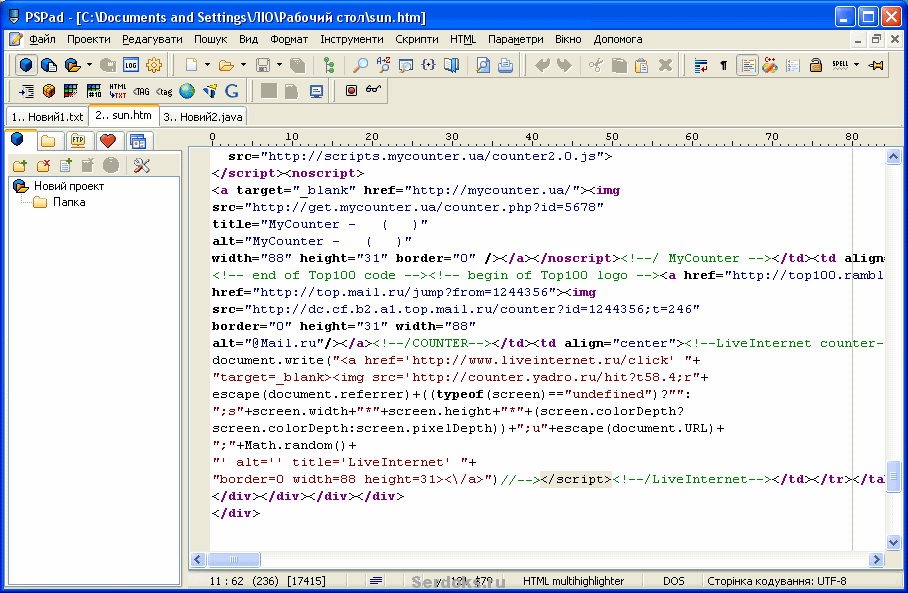908x593 pixels.
Task: Click the print preview icon
Action: click(x=483, y=65)
